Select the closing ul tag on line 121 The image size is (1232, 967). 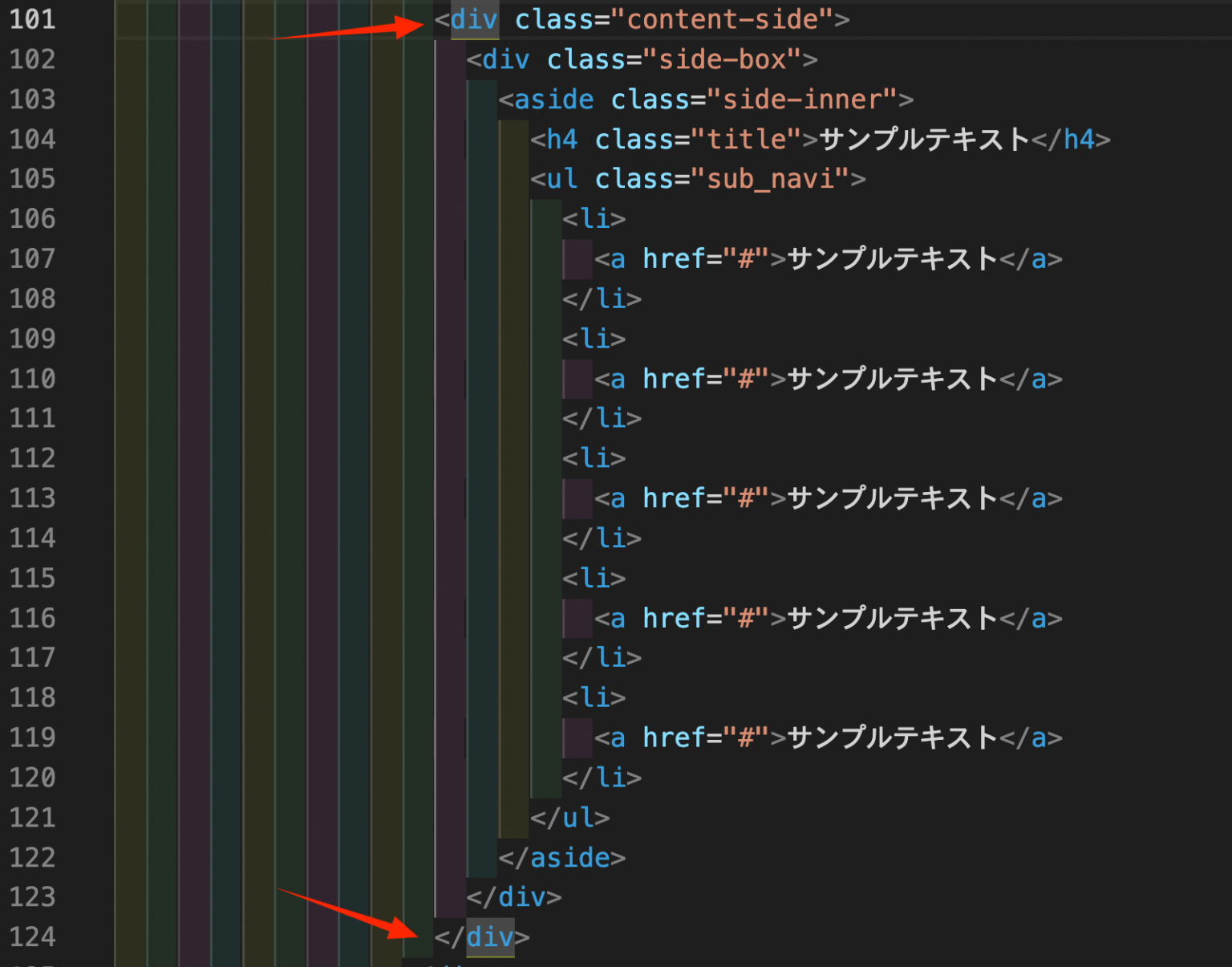point(571,817)
